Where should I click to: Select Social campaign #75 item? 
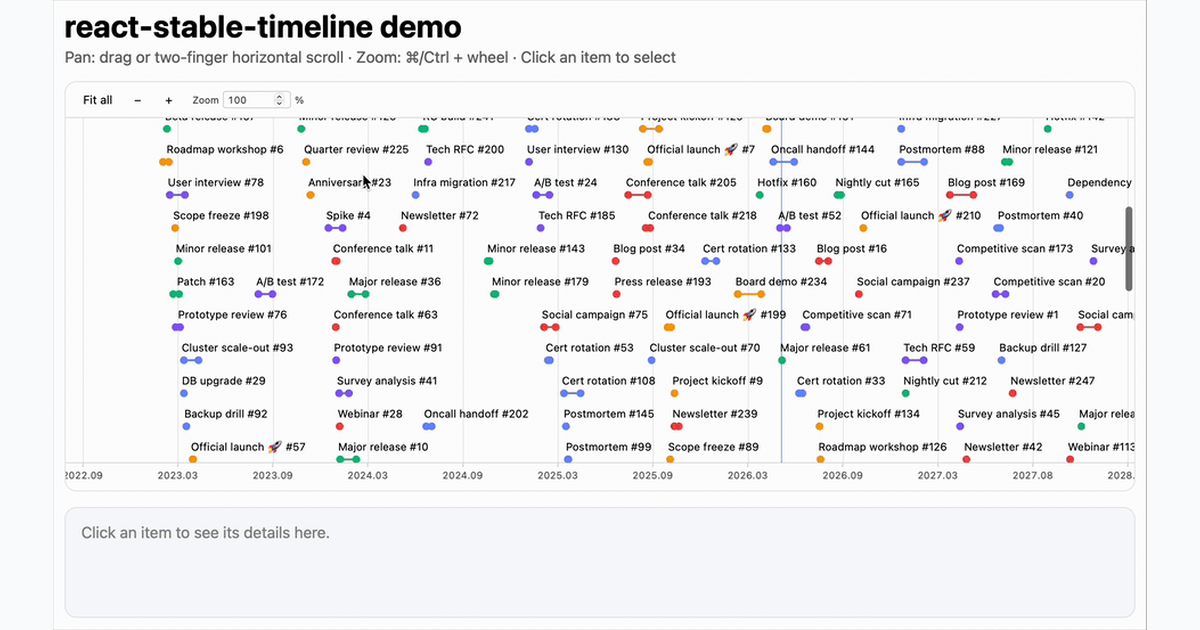tap(595, 314)
